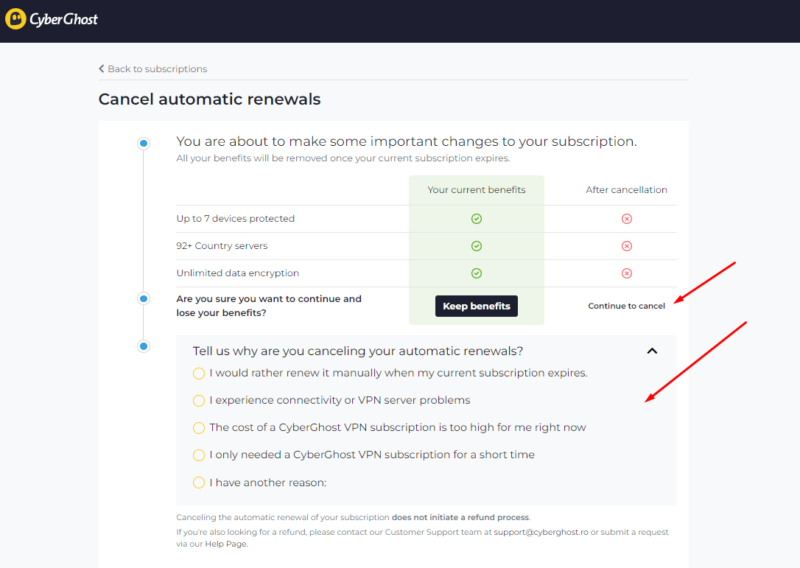This screenshot has height=568, width=800.
Task: Collapse the cancellation reasons section chevron
Action: pos(652,351)
